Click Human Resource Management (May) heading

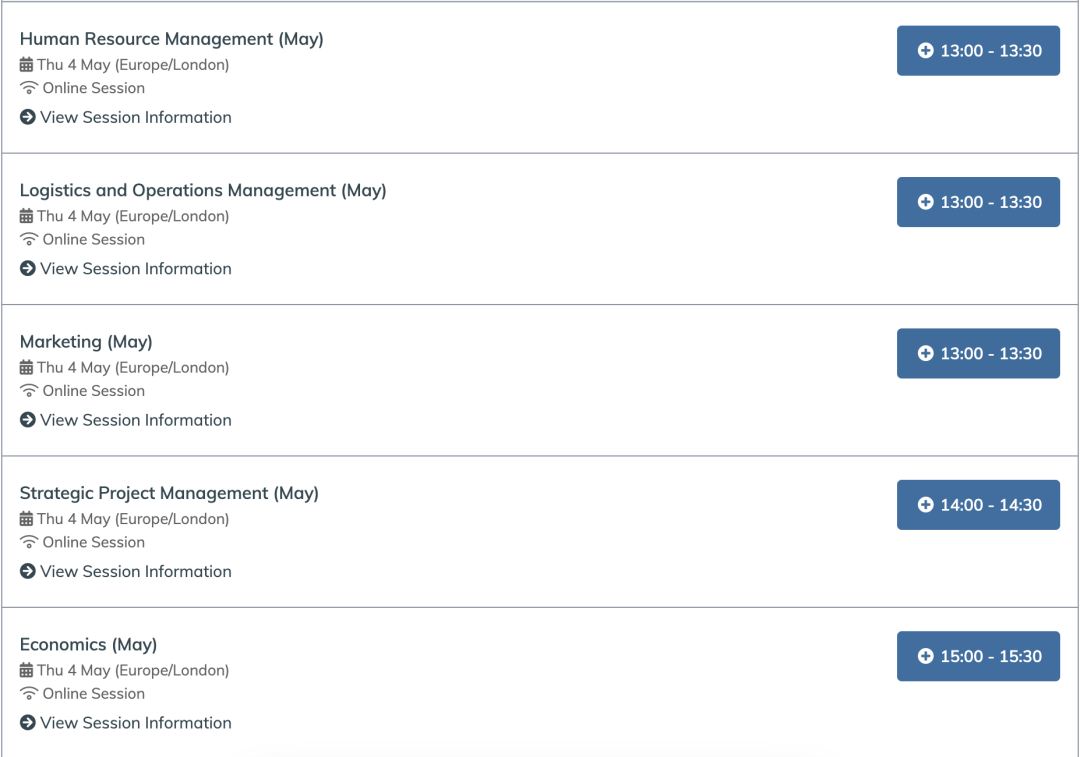point(172,39)
